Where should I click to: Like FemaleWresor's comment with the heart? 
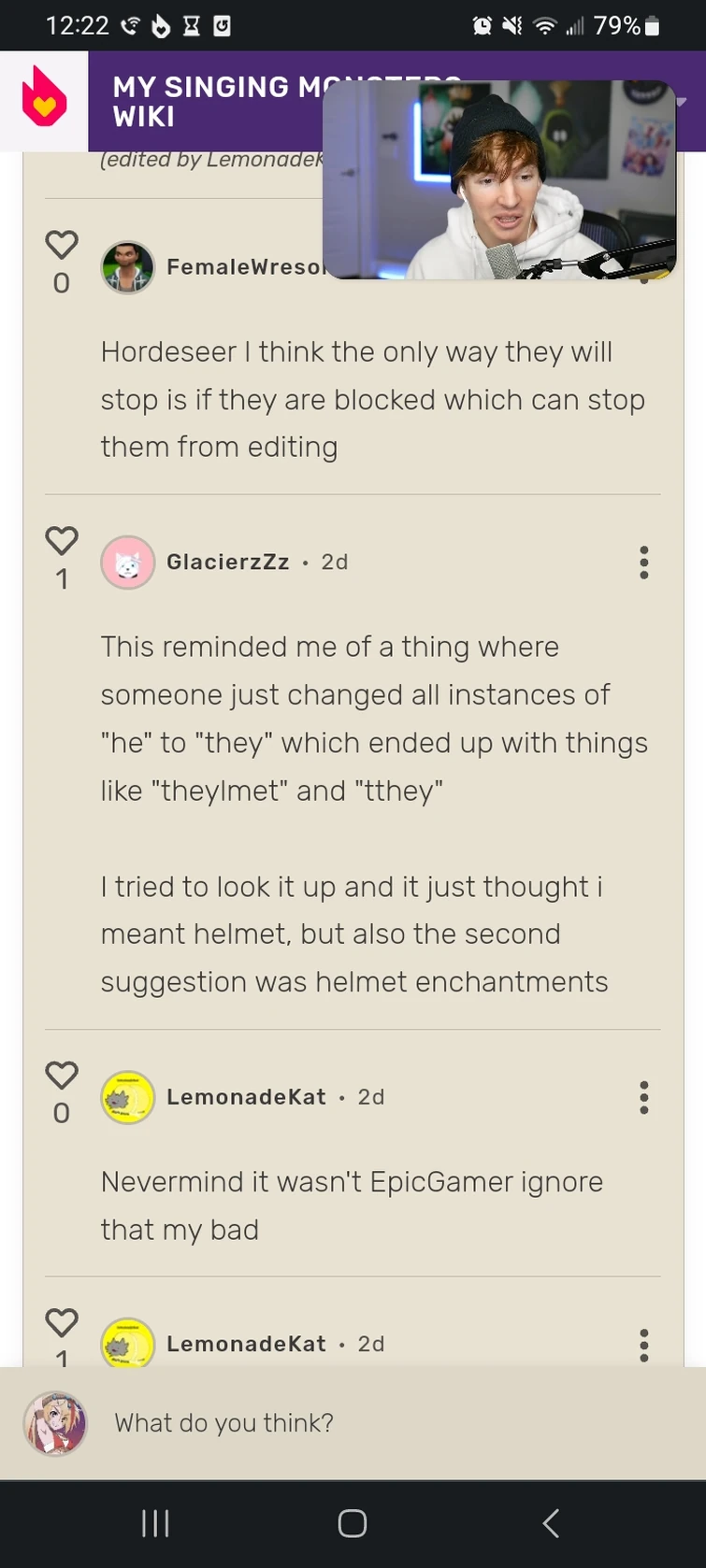click(62, 246)
